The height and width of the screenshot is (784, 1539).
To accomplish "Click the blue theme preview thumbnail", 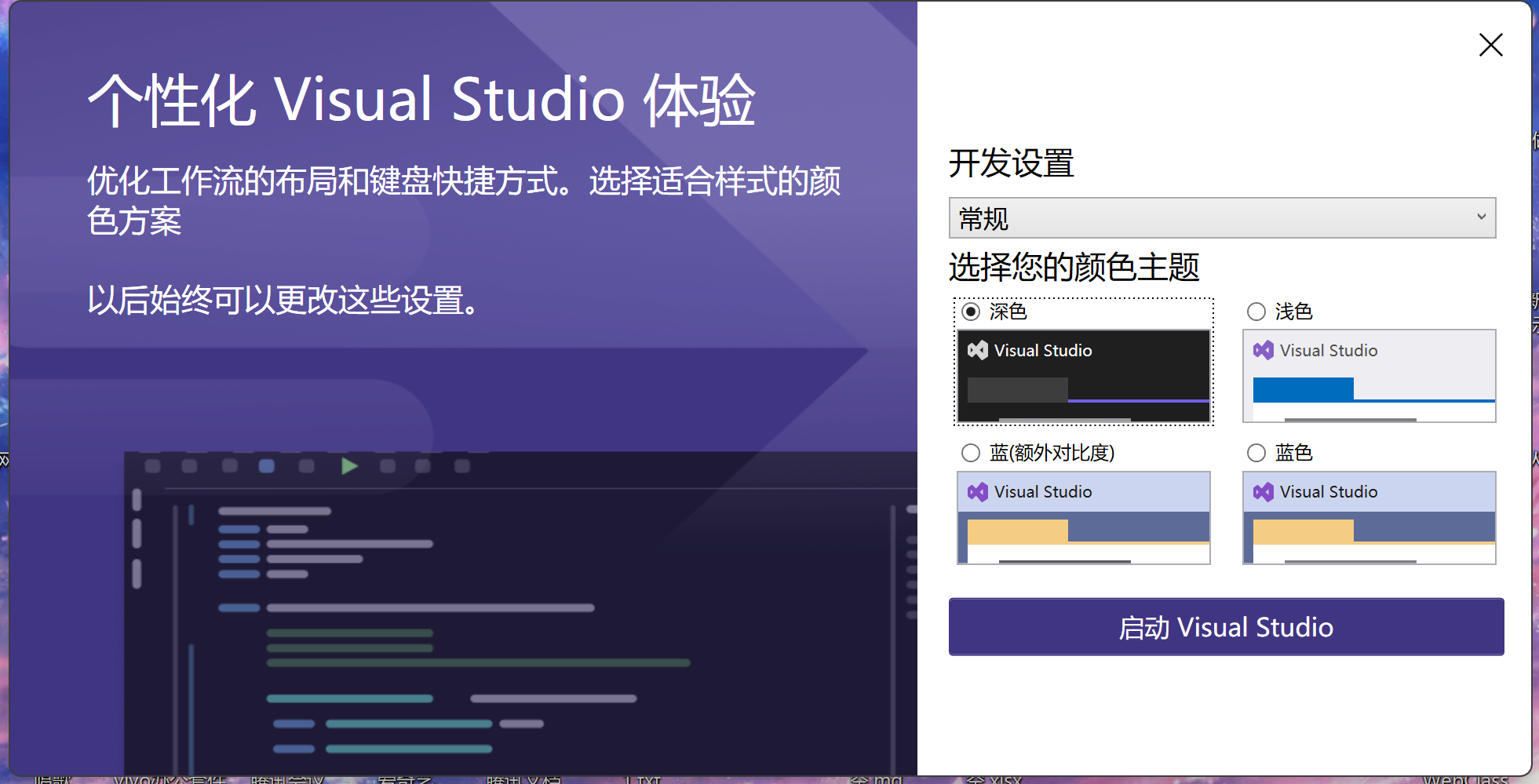I will coord(1369,517).
